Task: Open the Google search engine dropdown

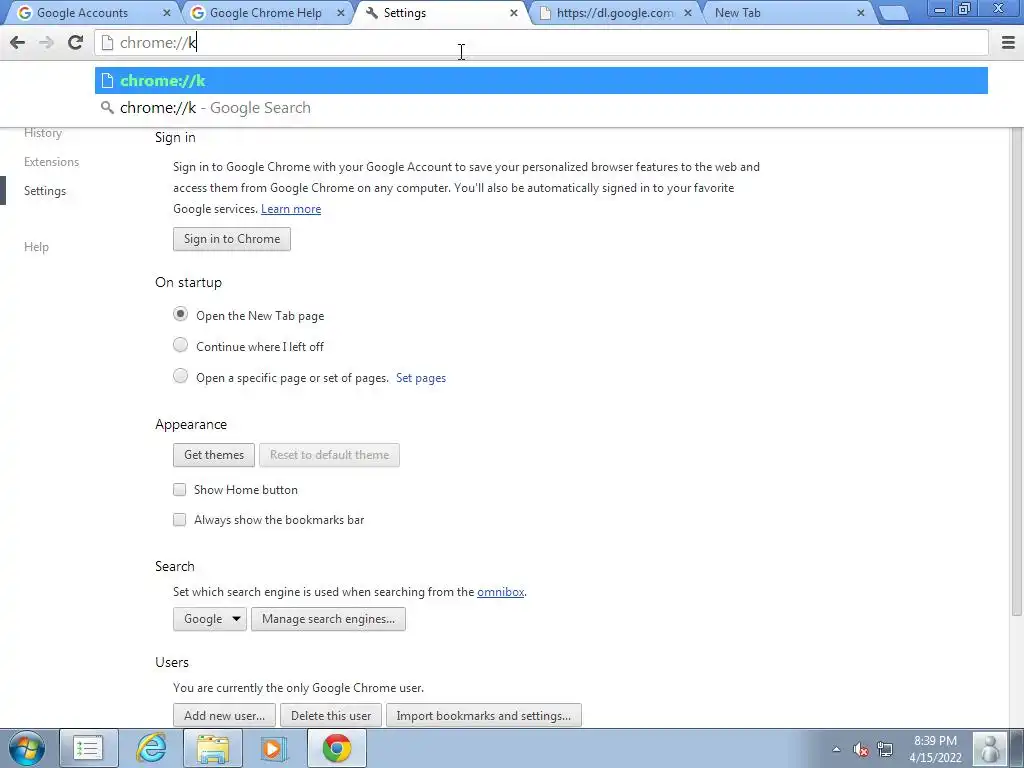Action: tap(210, 619)
